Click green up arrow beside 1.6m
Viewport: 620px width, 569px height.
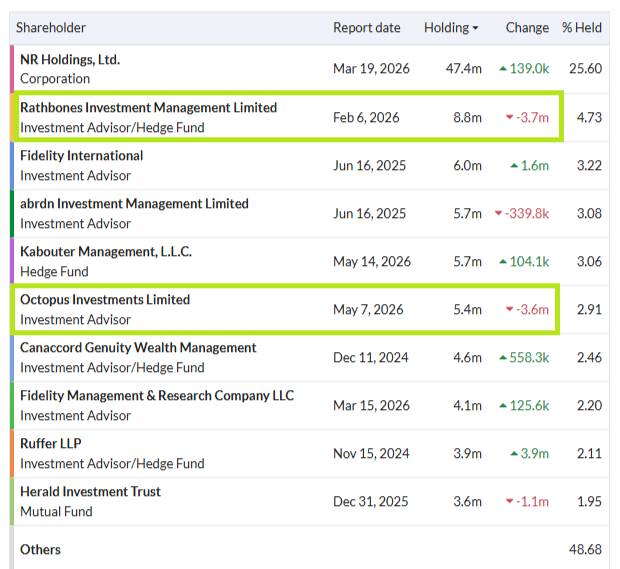click(514, 165)
